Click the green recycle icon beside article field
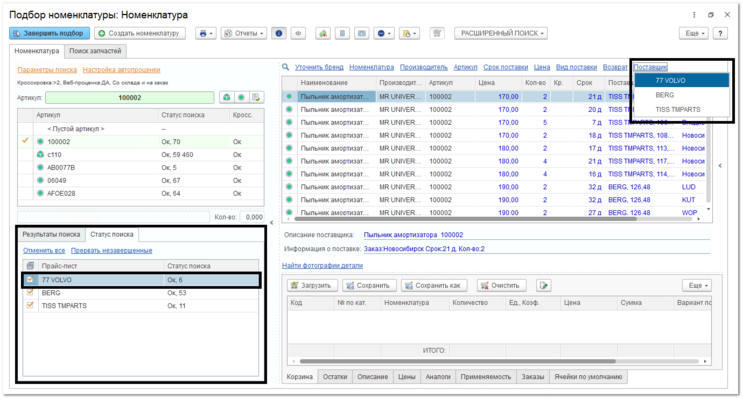This screenshot has height=399, width=743. (x=227, y=97)
